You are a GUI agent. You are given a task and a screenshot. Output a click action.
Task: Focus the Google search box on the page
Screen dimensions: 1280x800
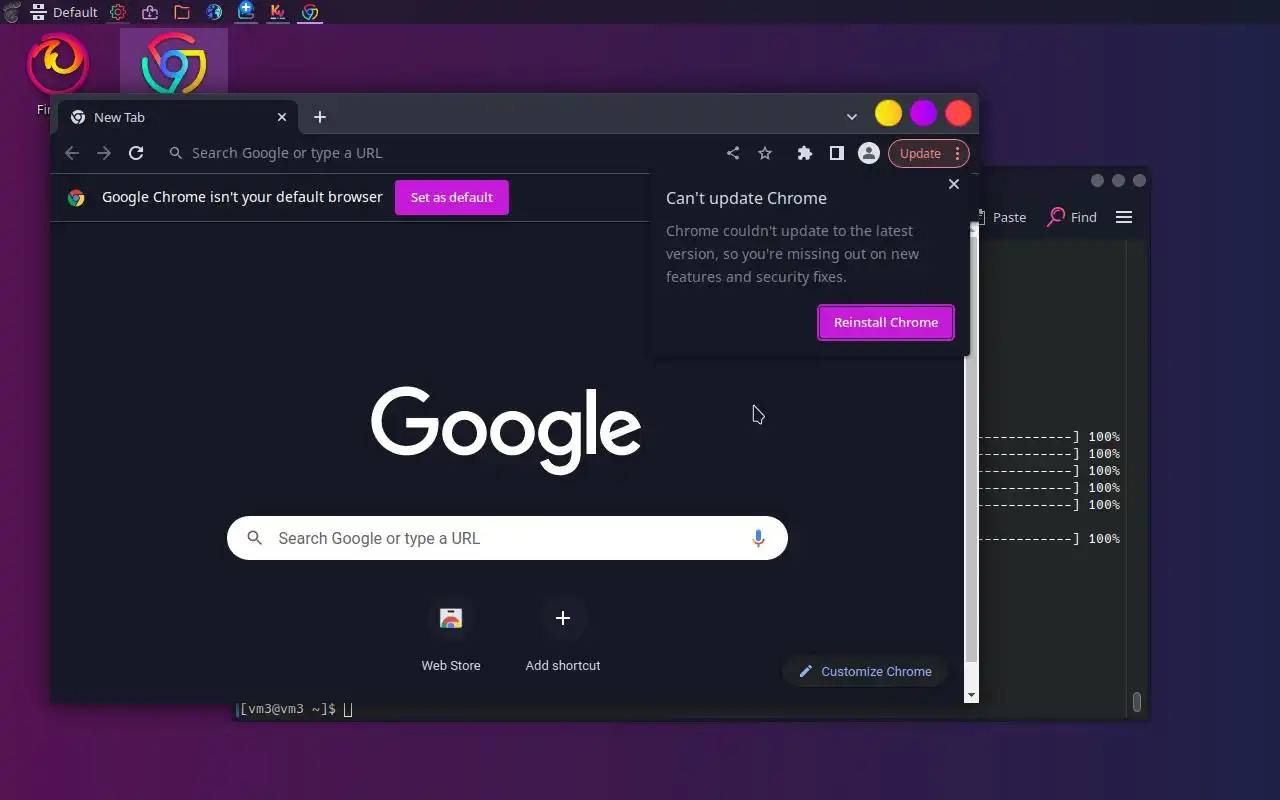click(x=507, y=538)
